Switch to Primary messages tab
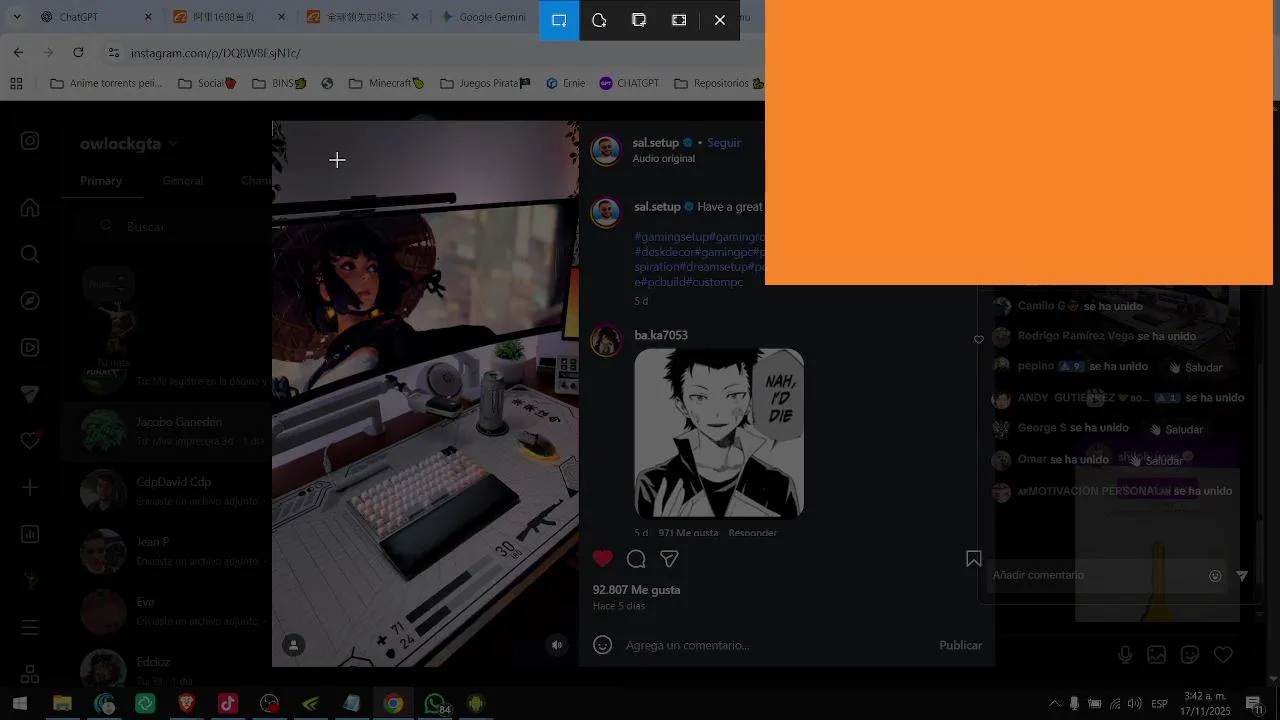This screenshot has width=1280, height=720. (101, 181)
